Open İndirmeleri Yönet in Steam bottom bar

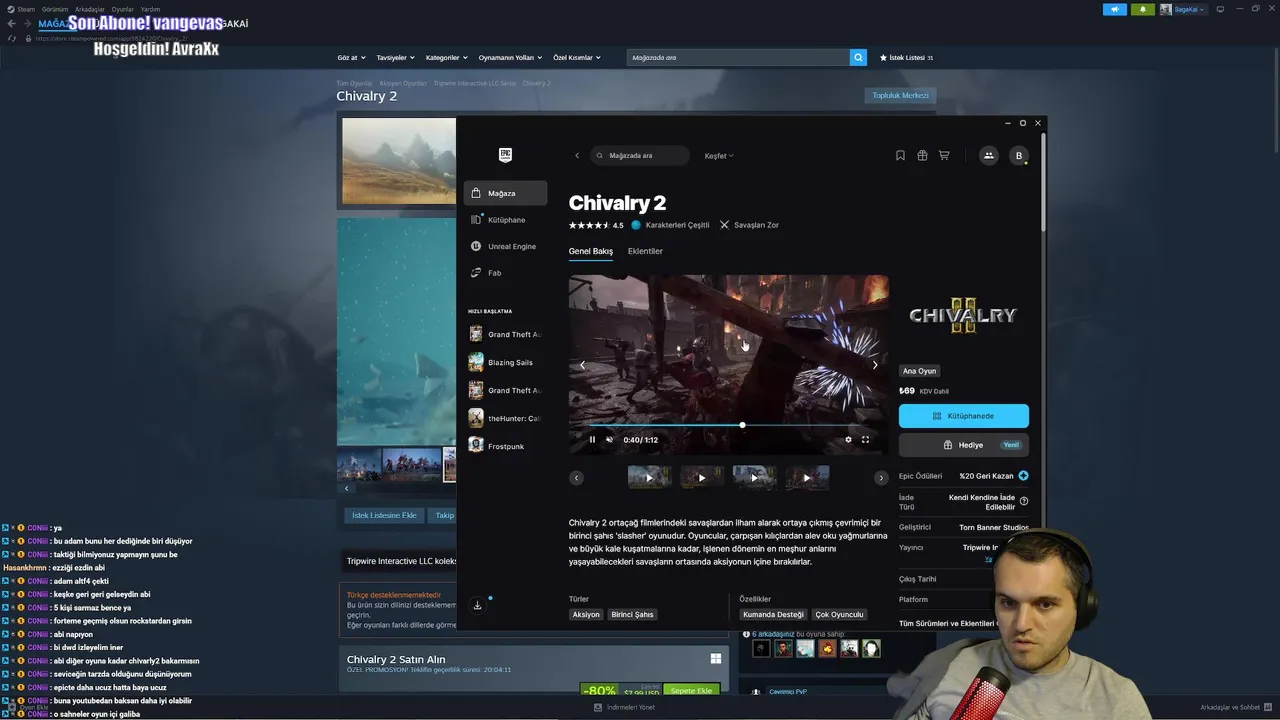[625, 707]
